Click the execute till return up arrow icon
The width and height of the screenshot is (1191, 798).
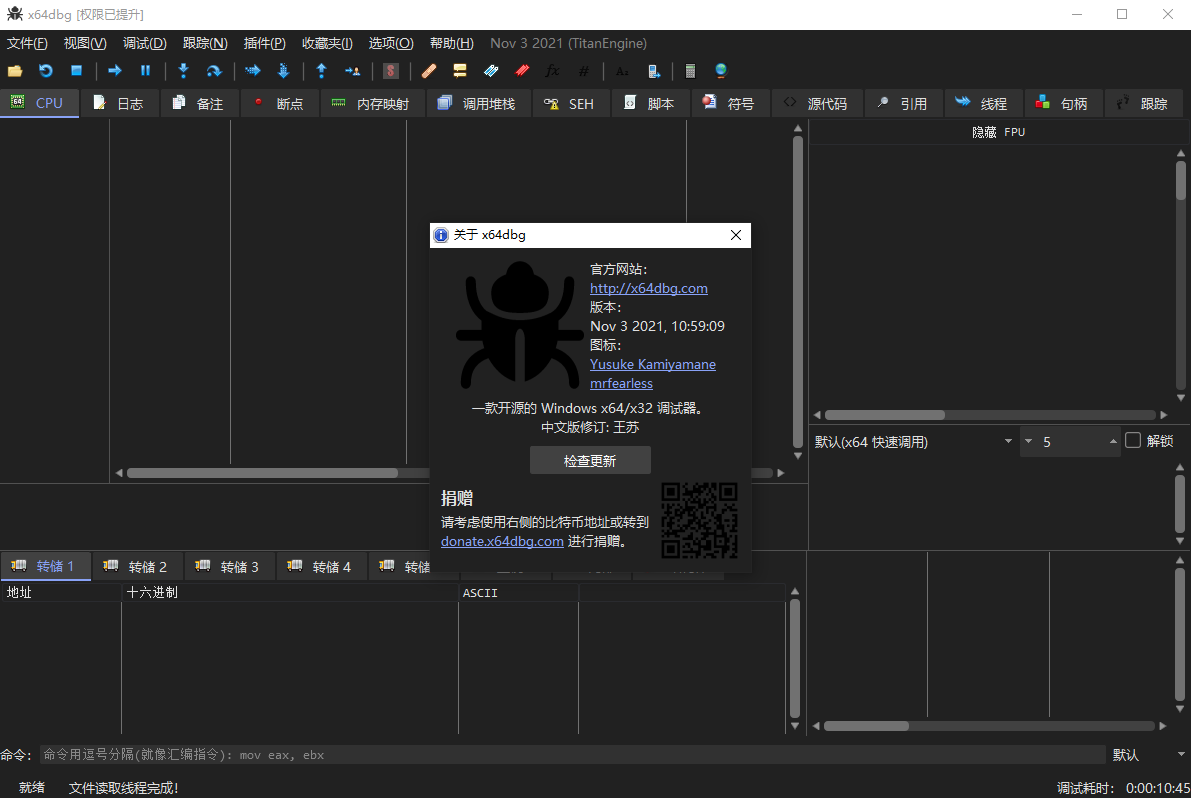click(321, 71)
